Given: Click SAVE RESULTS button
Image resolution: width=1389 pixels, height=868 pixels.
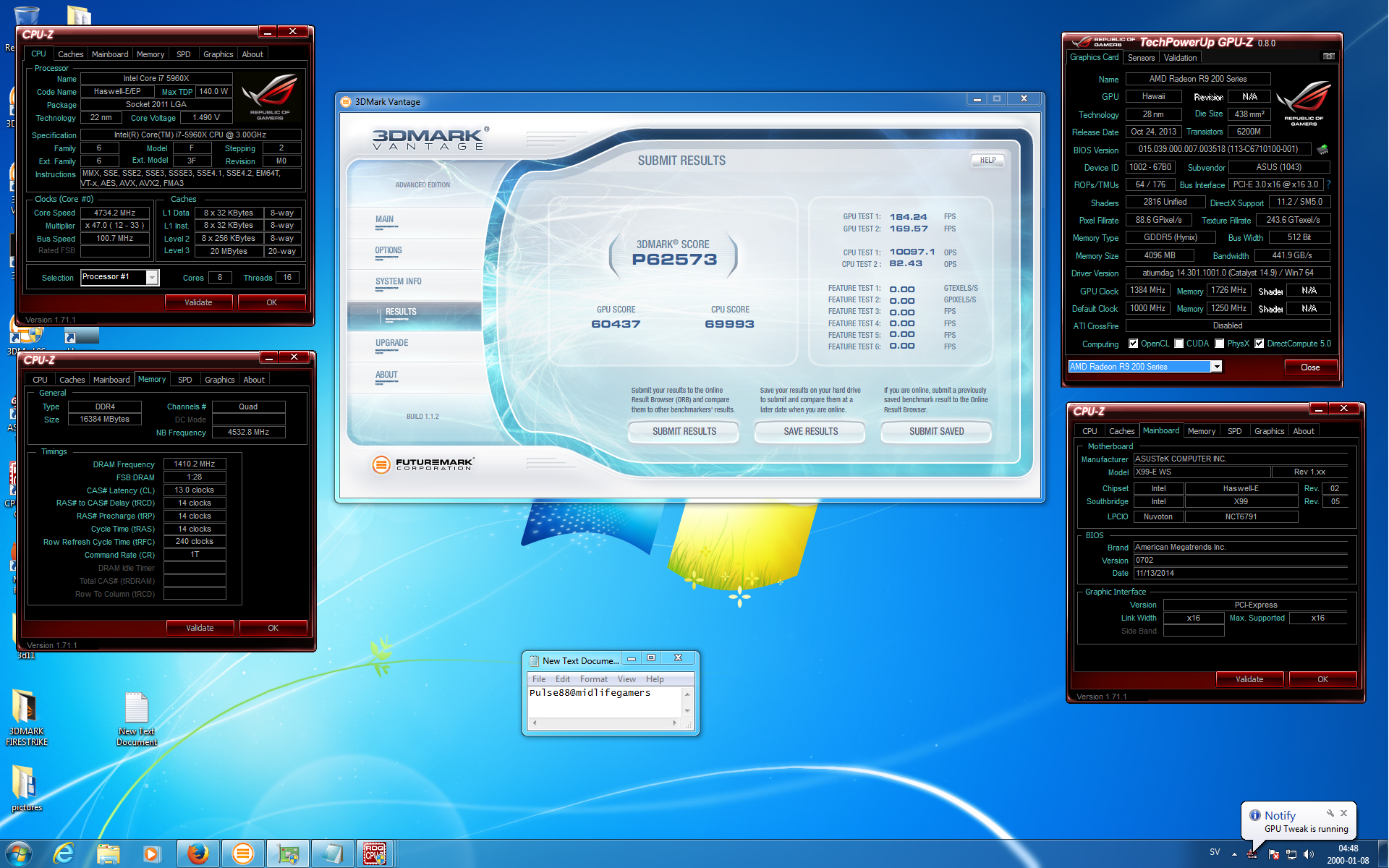Looking at the screenshot, I should pos(810,431).
